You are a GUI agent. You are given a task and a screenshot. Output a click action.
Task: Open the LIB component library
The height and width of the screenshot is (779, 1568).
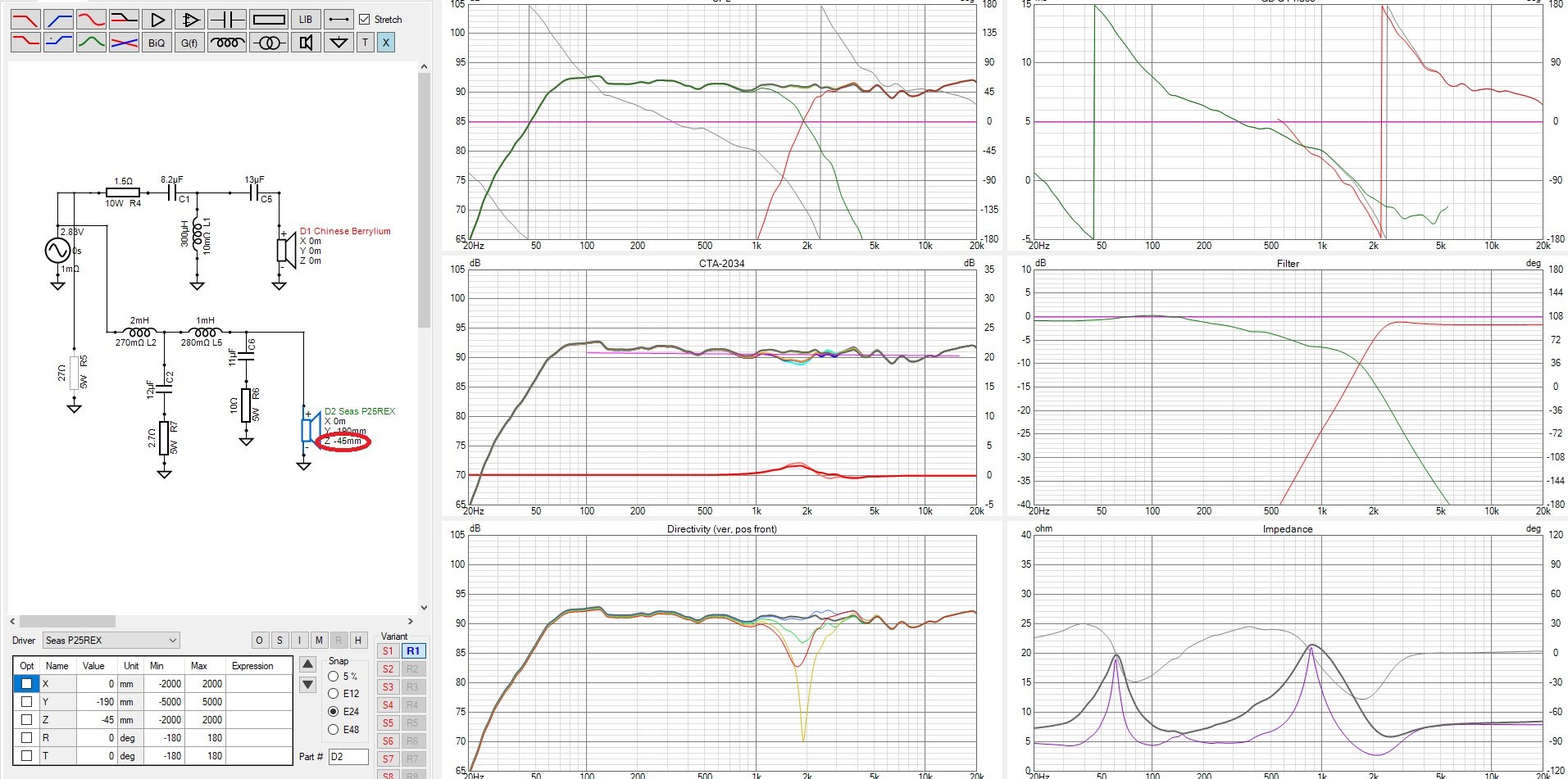pos(306,19)
